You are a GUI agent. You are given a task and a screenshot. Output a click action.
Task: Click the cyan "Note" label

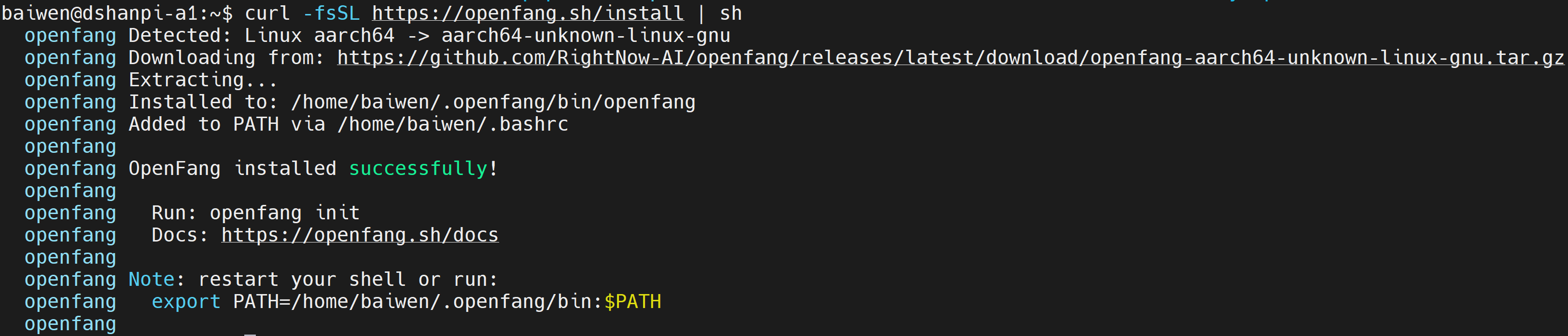[152, 280]
